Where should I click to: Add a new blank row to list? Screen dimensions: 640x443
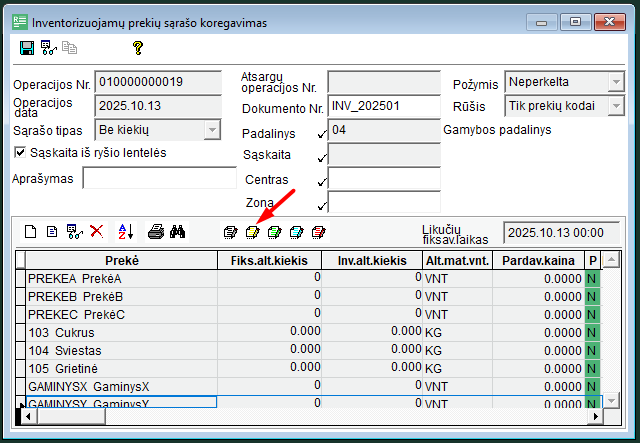(30, 232)
